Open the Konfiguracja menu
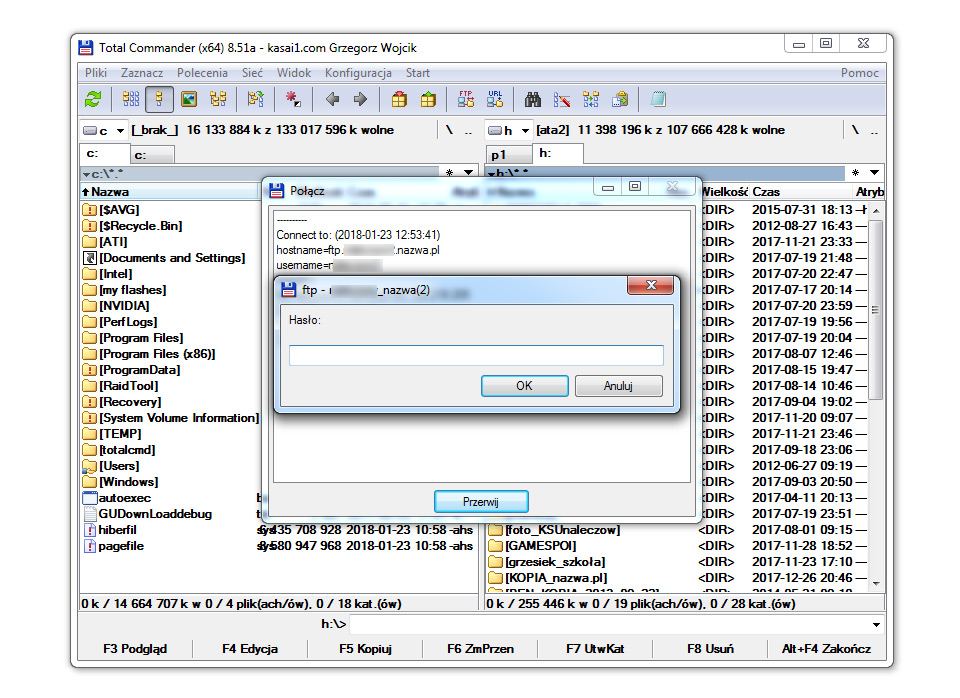The height and width of the screenshot is (698, 960). 358,73
